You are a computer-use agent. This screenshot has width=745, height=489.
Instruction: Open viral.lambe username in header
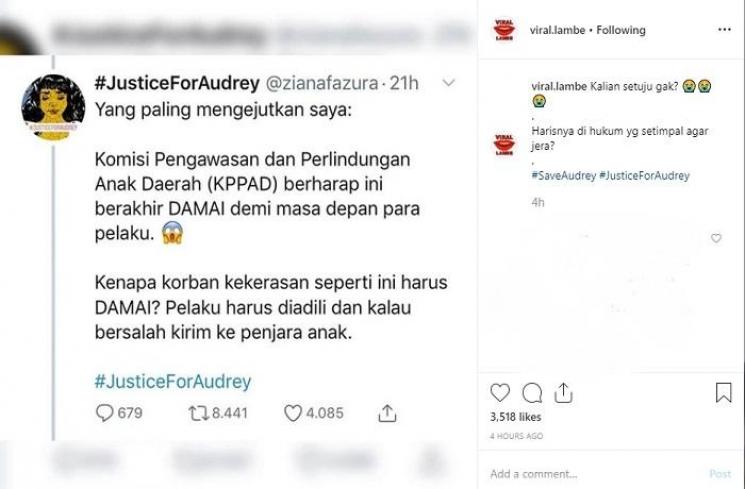[557, 30]
